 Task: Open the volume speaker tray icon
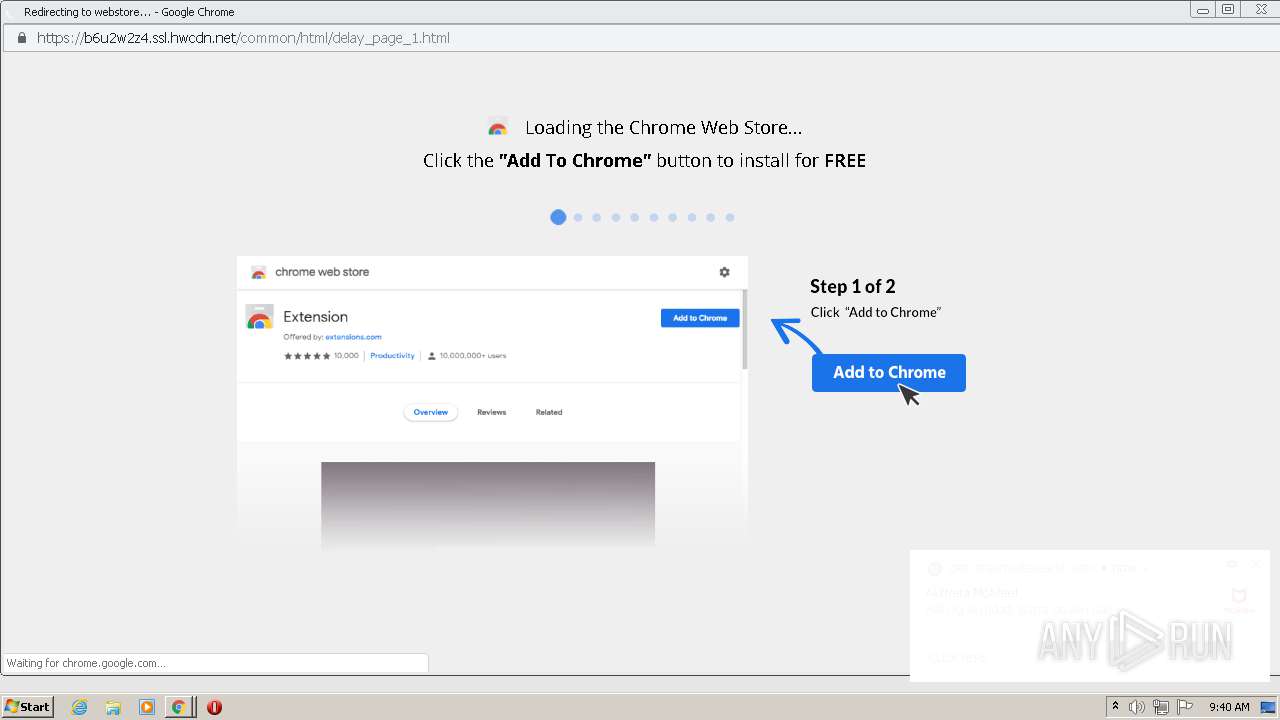[x=1137, y=707]
